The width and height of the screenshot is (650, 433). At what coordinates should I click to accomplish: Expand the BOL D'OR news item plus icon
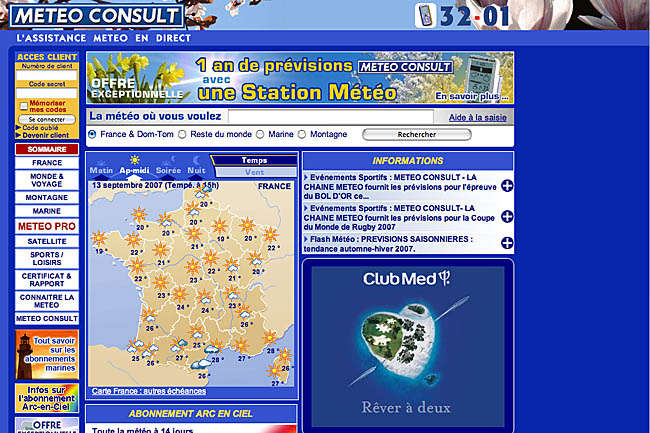coord(507,186)
